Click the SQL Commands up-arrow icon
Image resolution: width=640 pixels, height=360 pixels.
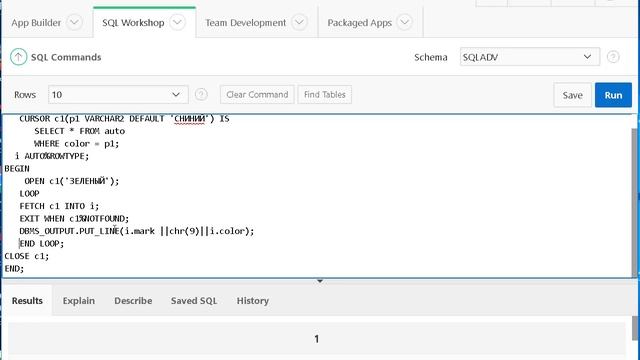18,57
